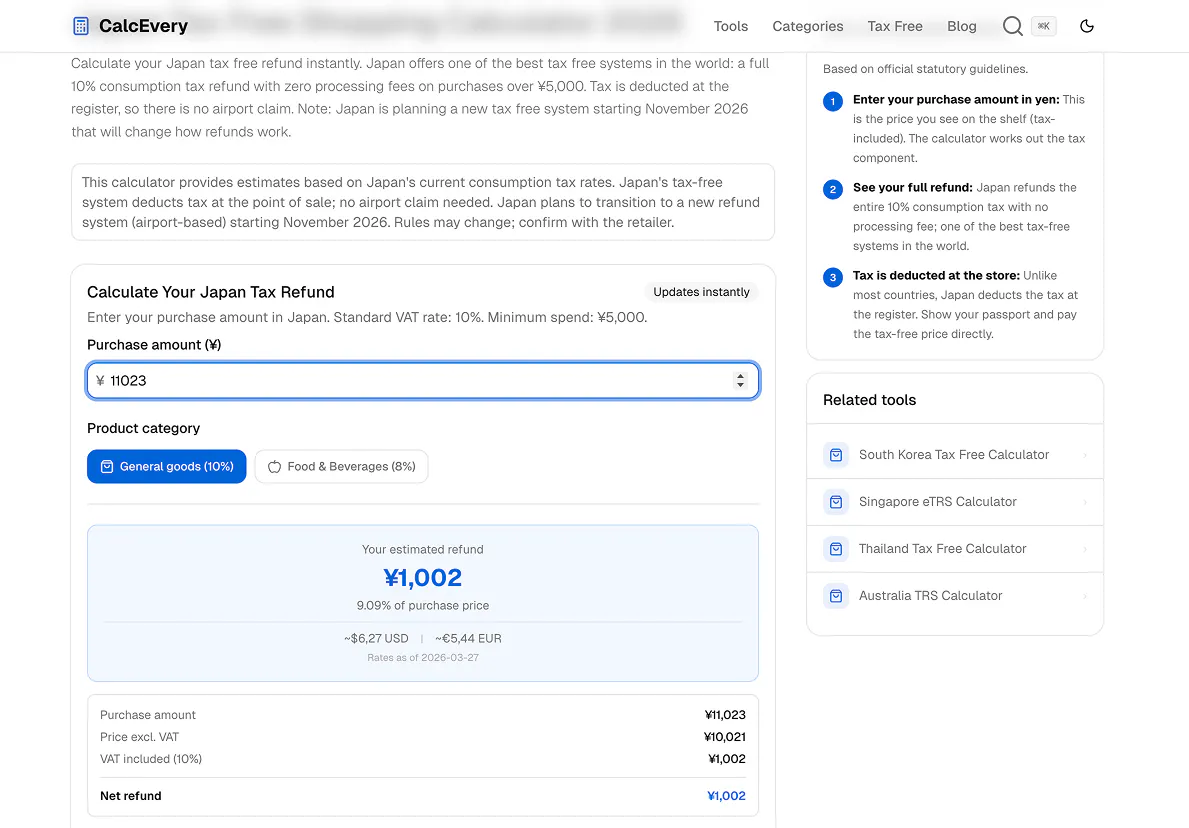Click the Singapore eTRS row chevron
The width and height of the screenshot is (1189, 828).
click(x=1085, y=502)
